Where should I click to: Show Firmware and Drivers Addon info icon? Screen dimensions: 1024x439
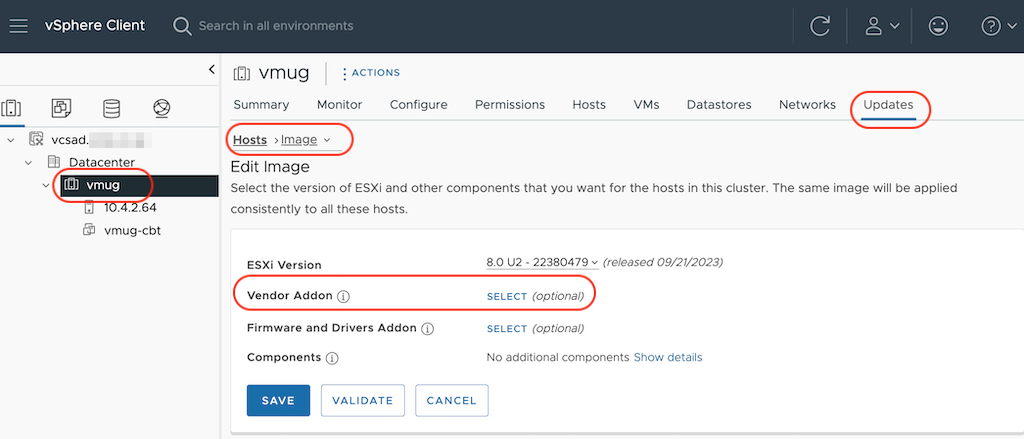coord(428,329)
